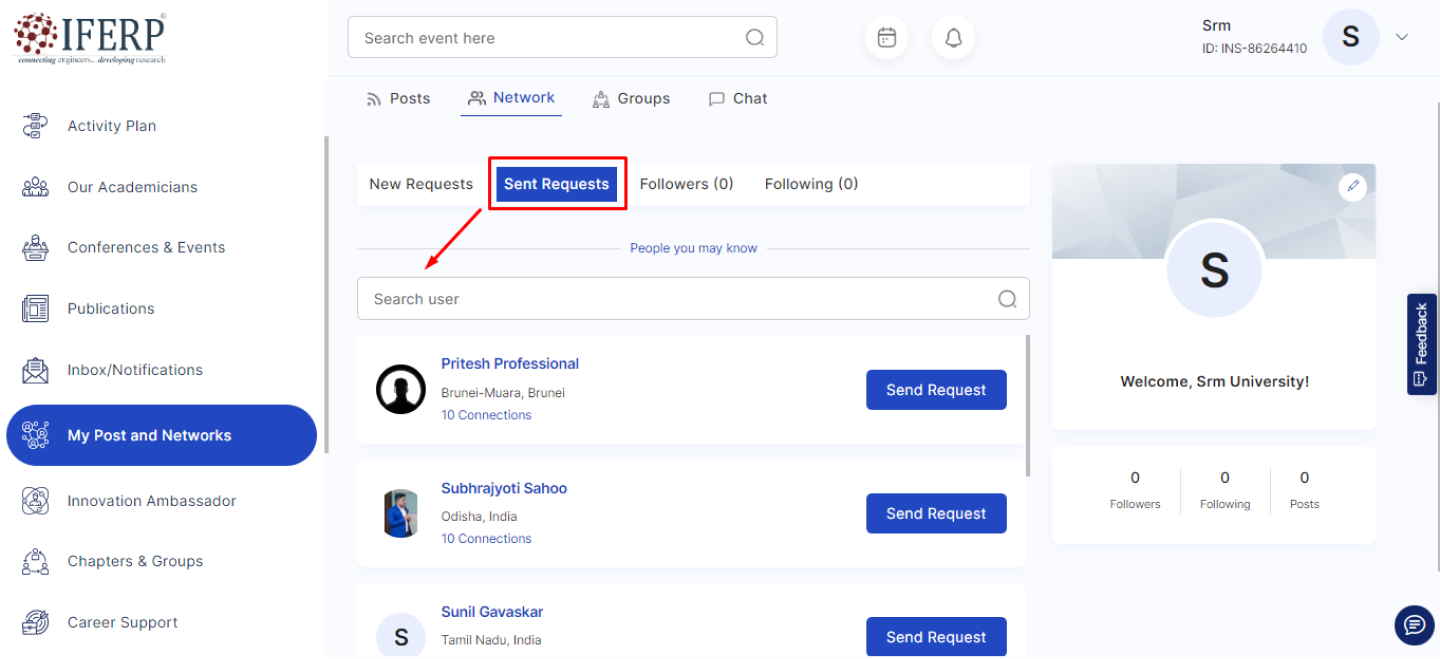1440x659 pixels.
Task: Open Inbox/Notifications in the sidebar
Action: pyautogui.click(x=134, y=370)
